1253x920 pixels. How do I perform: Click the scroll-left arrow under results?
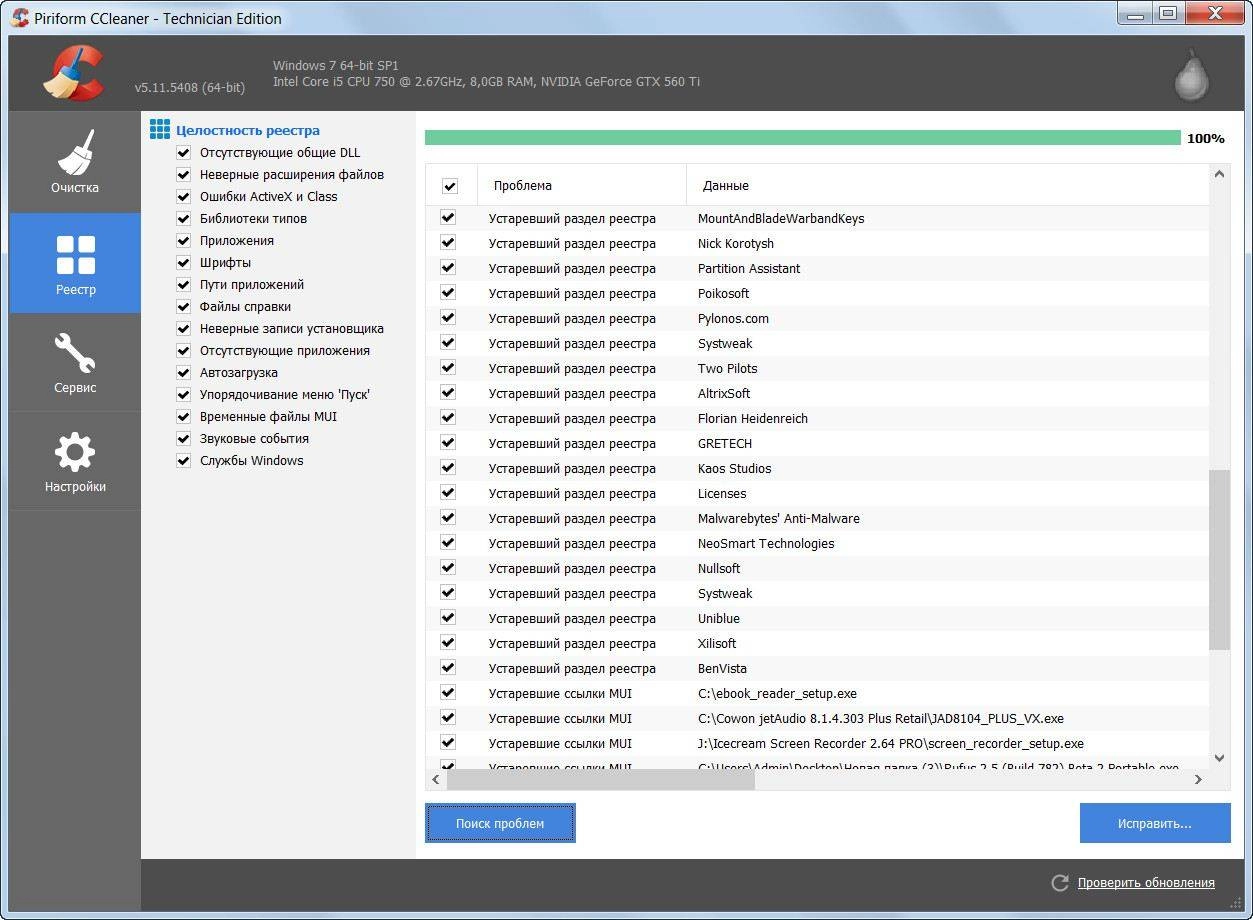pyautogui.click(x=436, y=779)
